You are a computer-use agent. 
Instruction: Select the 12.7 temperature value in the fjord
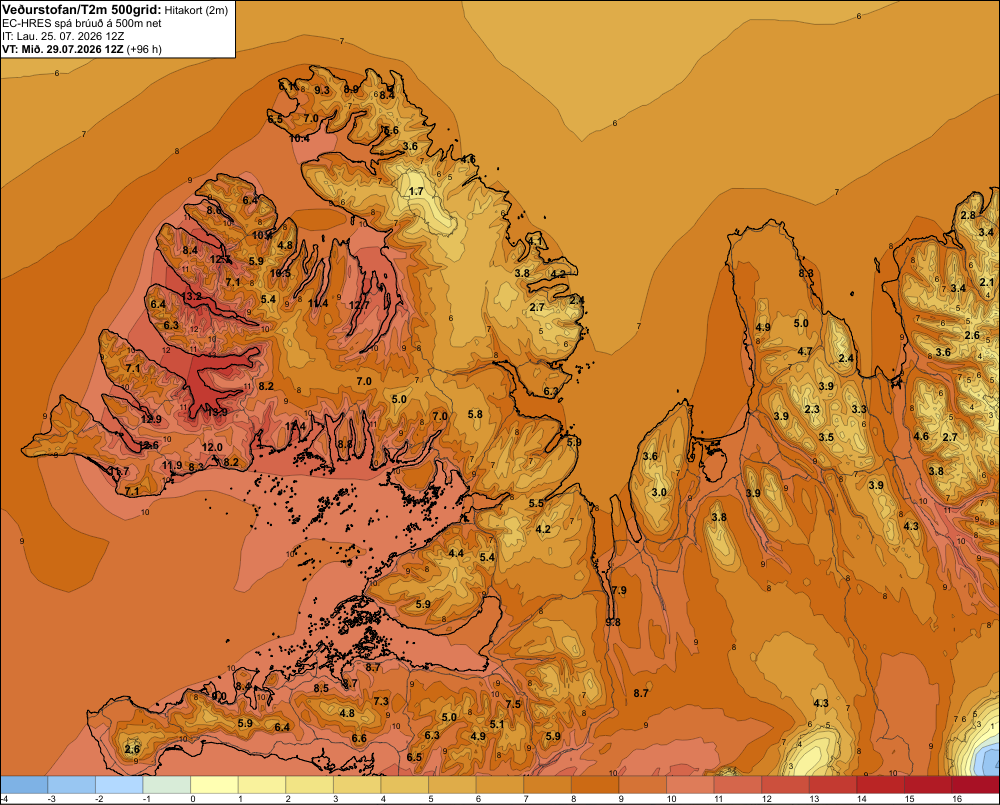coord(359,306)
